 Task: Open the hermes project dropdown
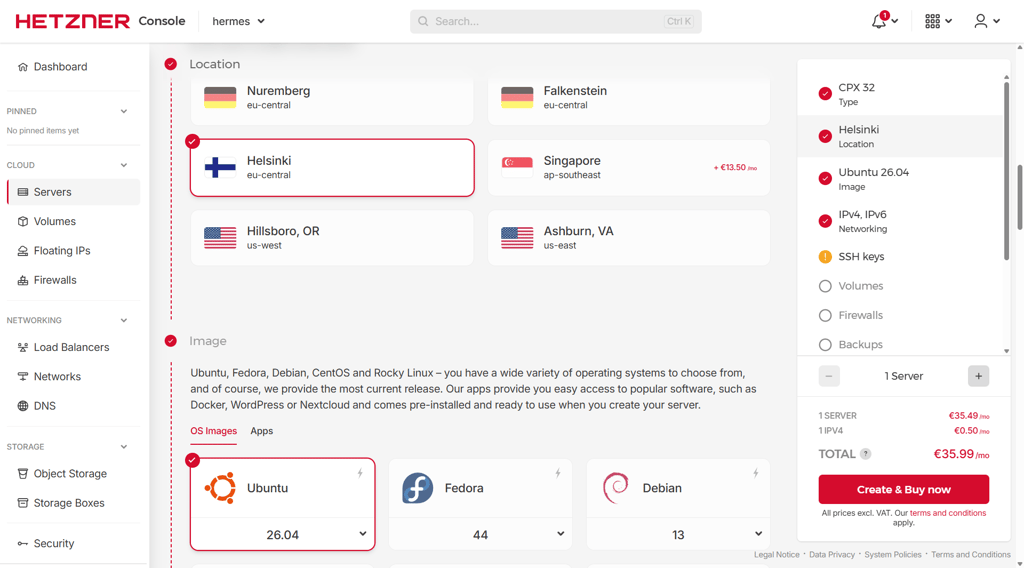(238, 22)
